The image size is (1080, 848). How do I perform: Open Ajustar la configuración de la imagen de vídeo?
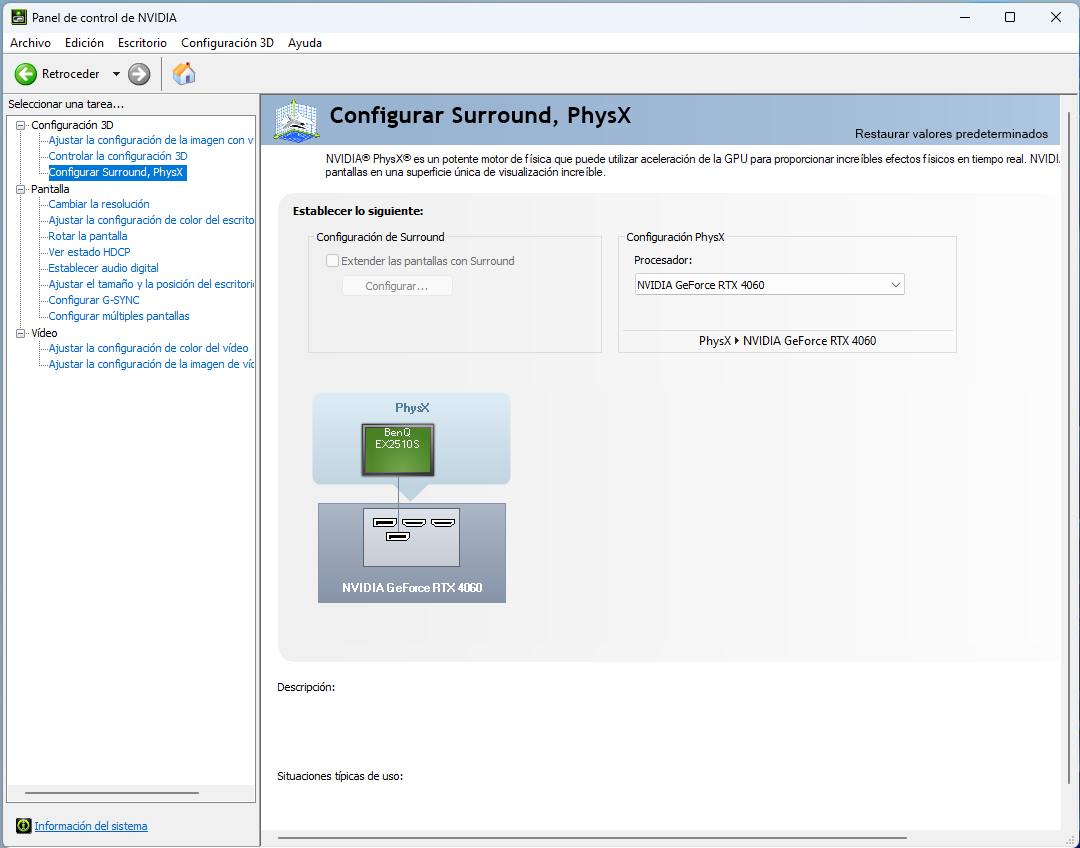[151, 364]
